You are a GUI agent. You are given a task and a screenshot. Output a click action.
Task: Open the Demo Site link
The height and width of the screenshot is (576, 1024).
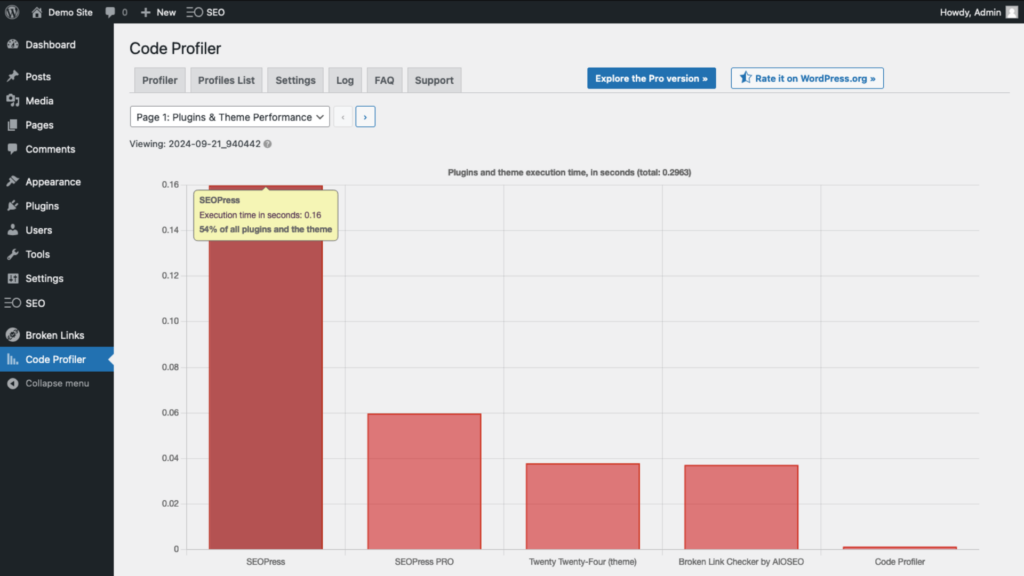(x=71, y=12)
